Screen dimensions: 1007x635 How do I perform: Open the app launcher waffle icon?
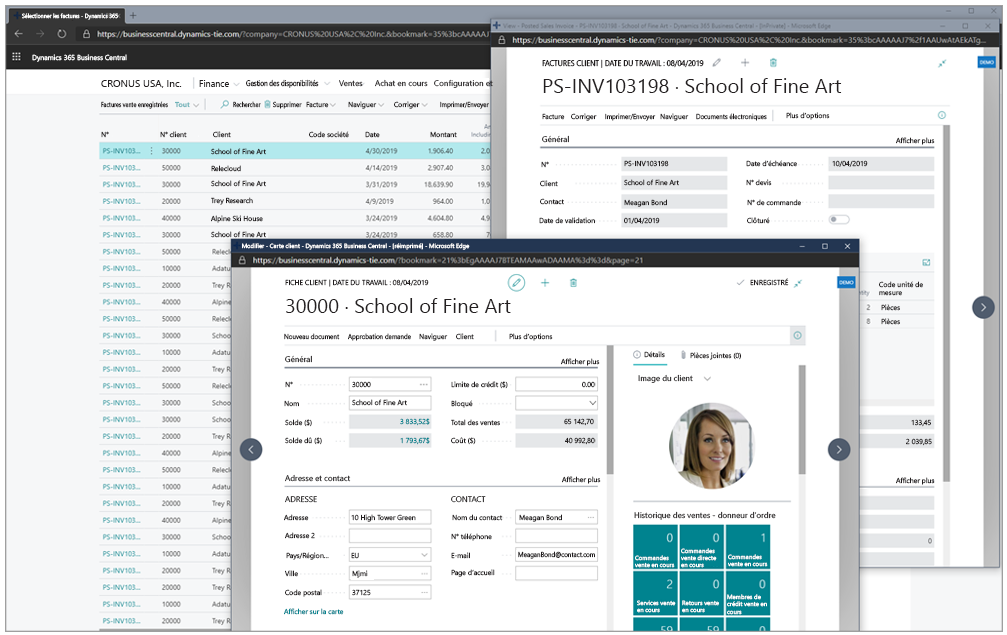click(x=17, y=57)
